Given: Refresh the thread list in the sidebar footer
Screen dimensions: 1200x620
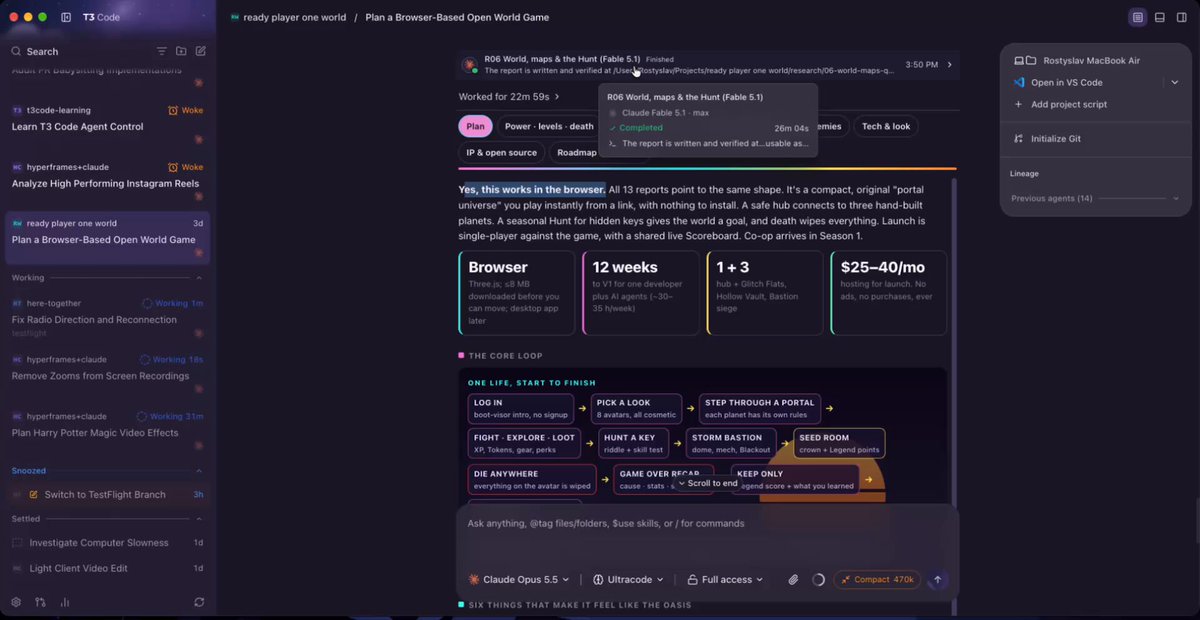Looking at the screenshot, I should tap(199, 602).
